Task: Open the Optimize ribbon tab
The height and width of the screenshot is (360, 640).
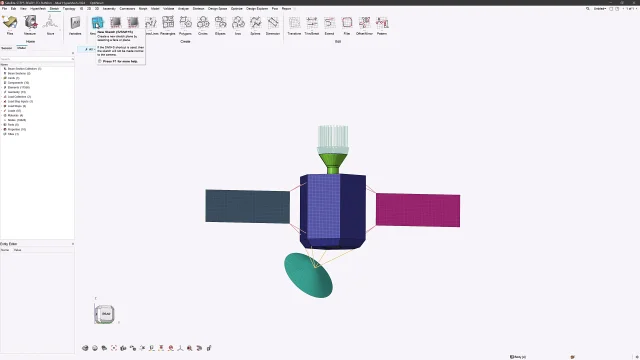Action: [x=237, y=9]
